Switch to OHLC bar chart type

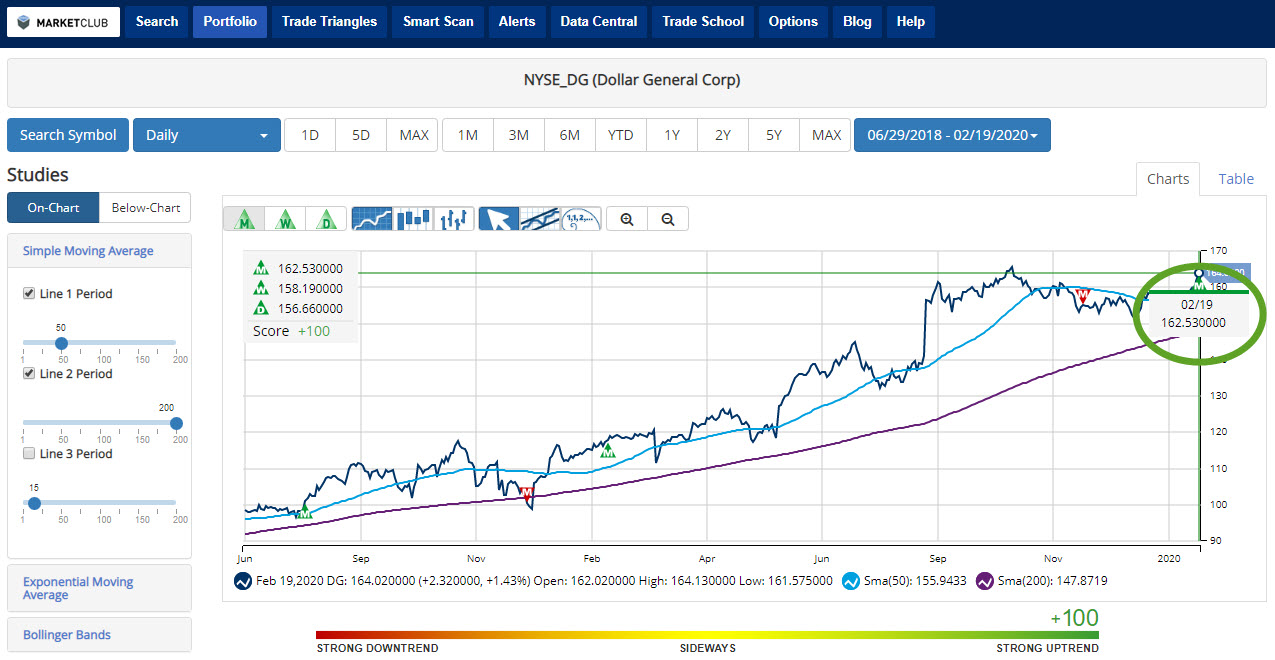tap(454, 219)
